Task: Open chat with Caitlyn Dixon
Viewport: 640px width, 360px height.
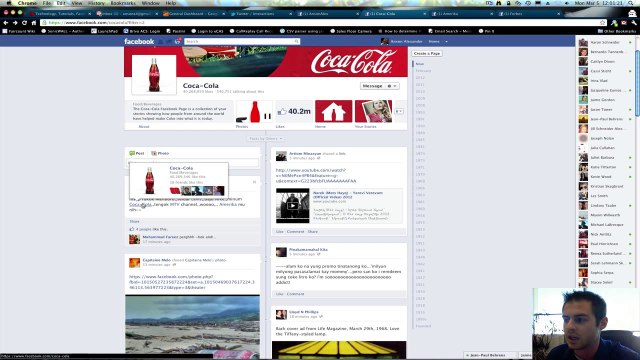Action: (606, 62)
